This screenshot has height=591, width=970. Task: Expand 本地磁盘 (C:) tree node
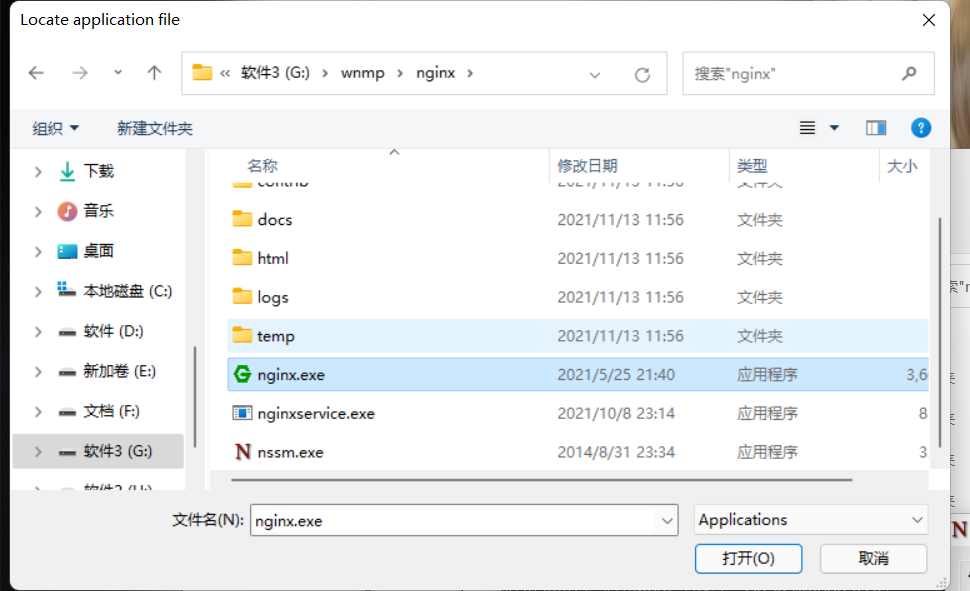click(x=38, y=291)
